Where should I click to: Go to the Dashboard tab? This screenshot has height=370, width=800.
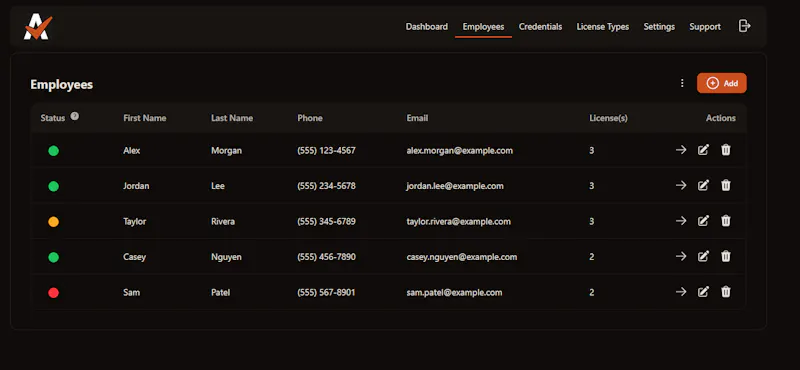point(427,27)
